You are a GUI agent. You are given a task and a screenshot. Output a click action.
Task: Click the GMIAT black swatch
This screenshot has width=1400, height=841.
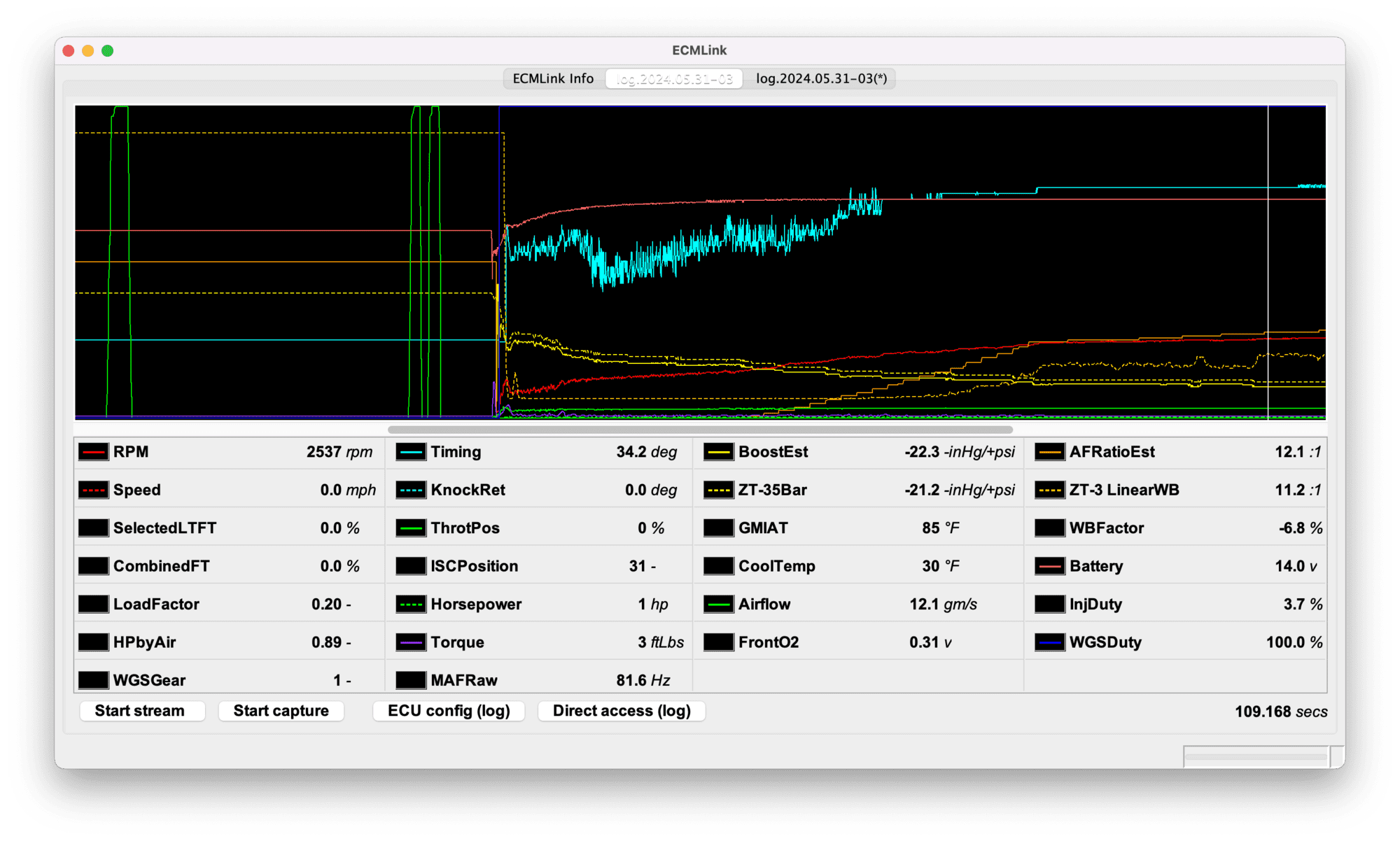click(x=718, y=528)
